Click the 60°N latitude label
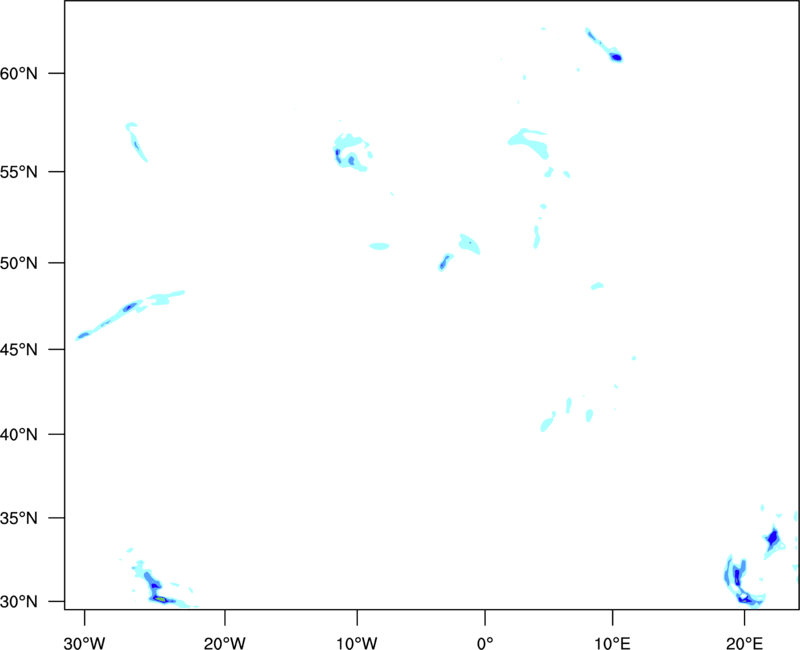Viewport: 800px width, 650px height. pyautogui.click(x=19, y=73)
